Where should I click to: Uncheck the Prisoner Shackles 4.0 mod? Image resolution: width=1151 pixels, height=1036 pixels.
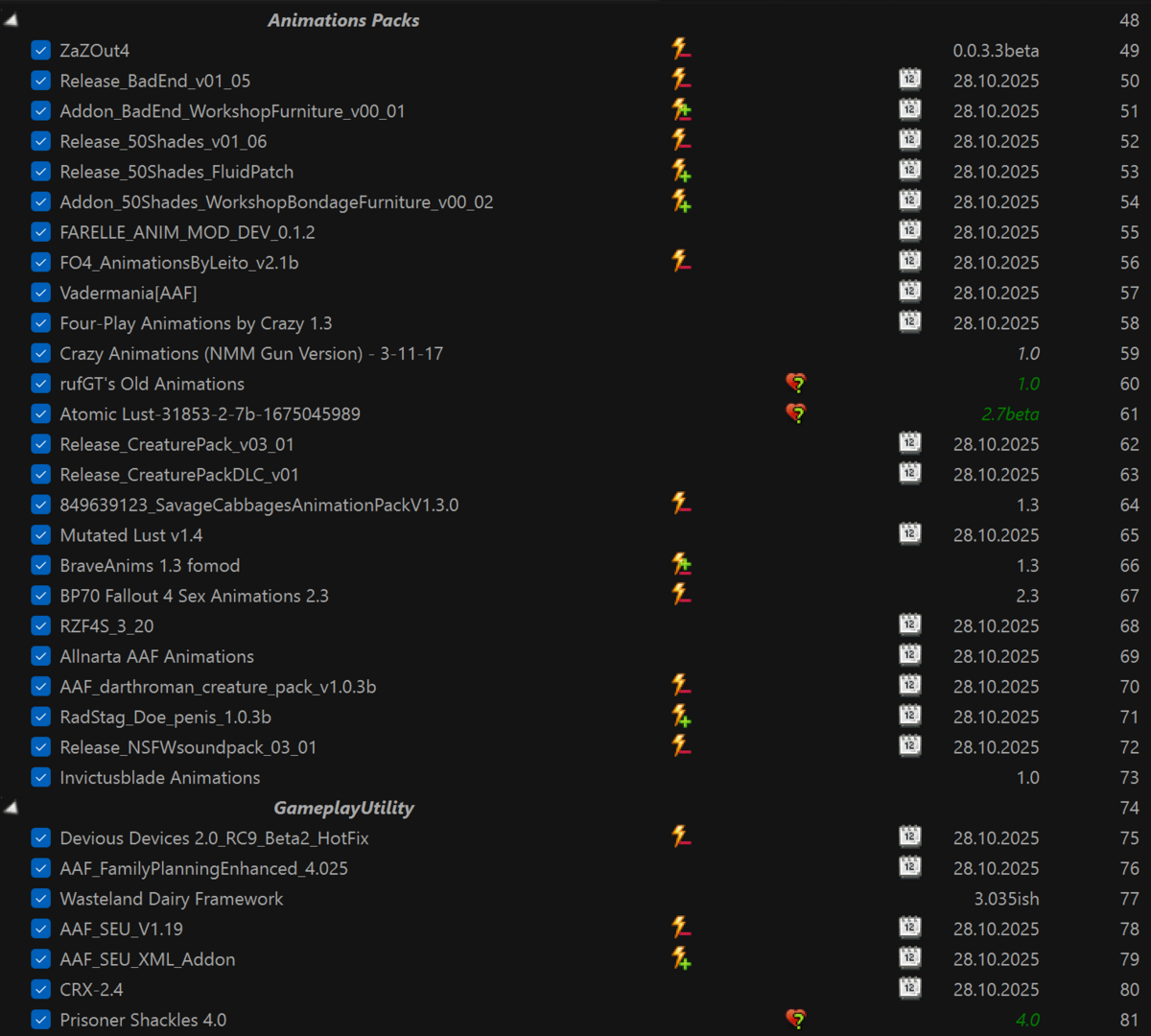pos(40,1020)
